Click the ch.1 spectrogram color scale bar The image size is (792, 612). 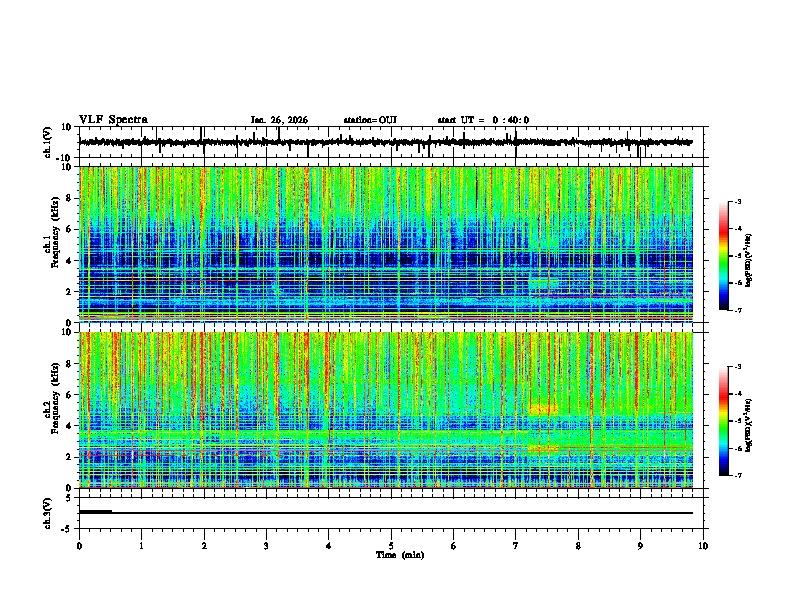[723, 256]
